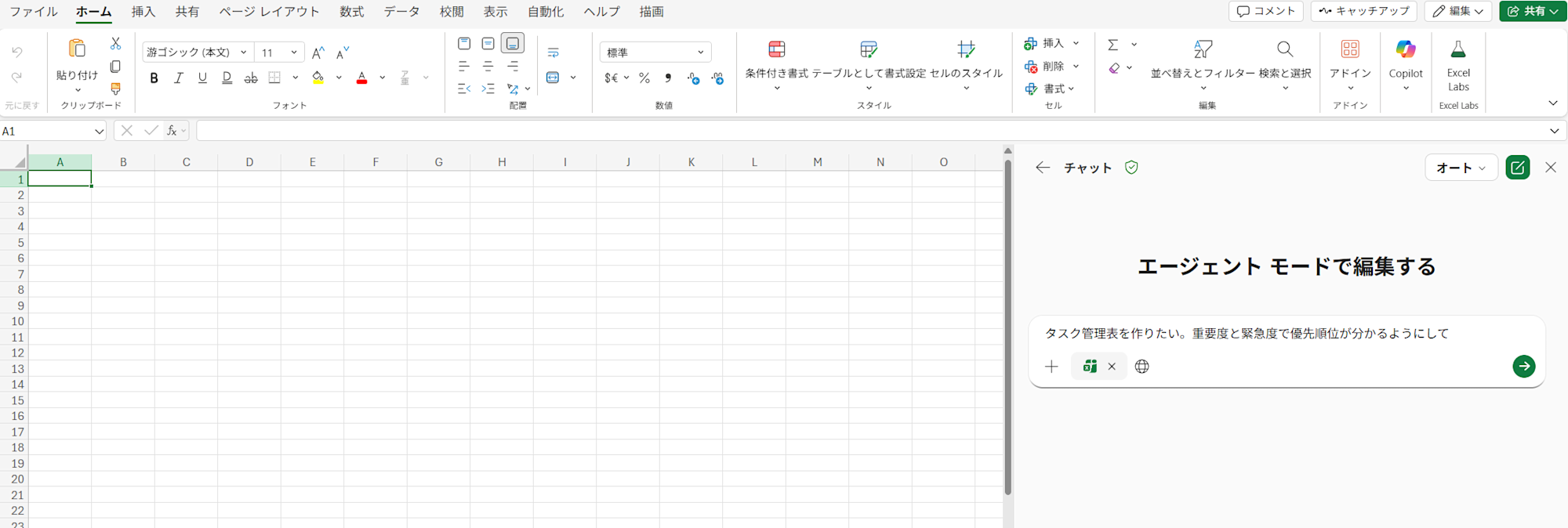Open テーブルとして書式設定 menu
1568x528 pixels.
[x=869, y=64]
